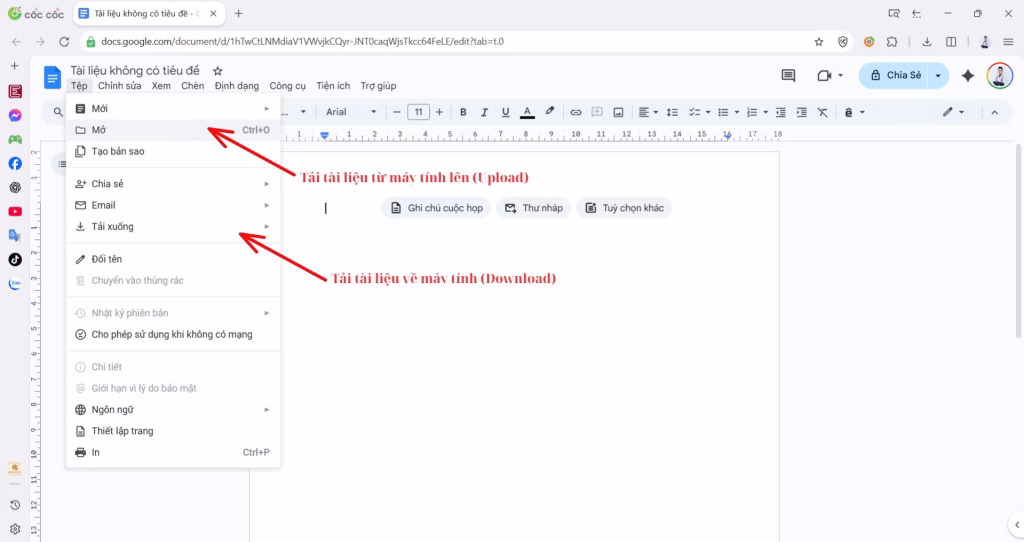Open numbered list dropdown
The width and height of the screenshot is (1024, 542).
(x=765, y=112)
